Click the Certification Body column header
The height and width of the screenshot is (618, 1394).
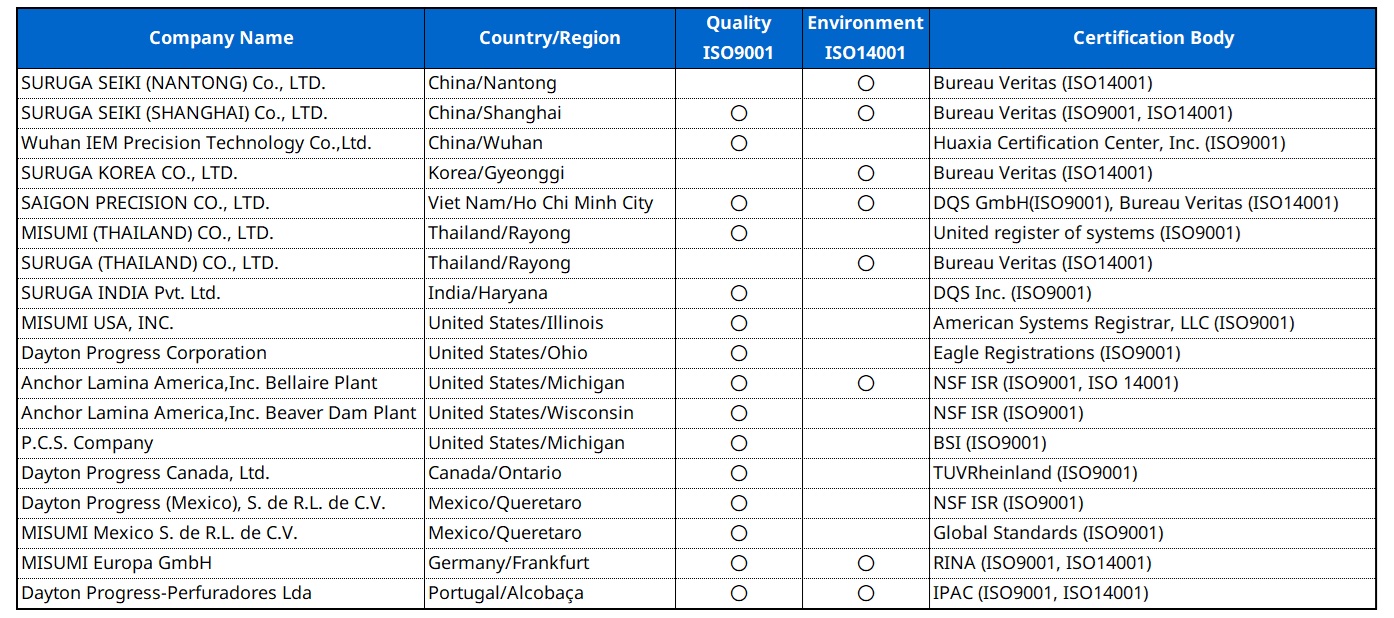(1153, 38)
